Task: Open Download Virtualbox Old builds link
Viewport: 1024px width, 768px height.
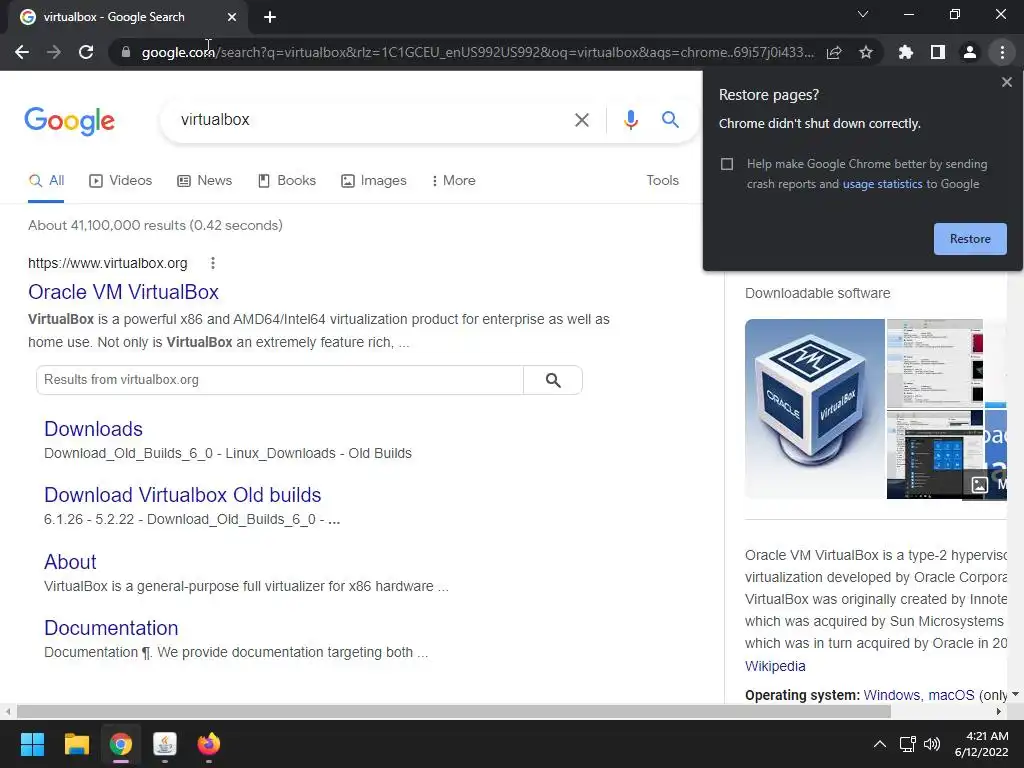Action: point(183,495)
